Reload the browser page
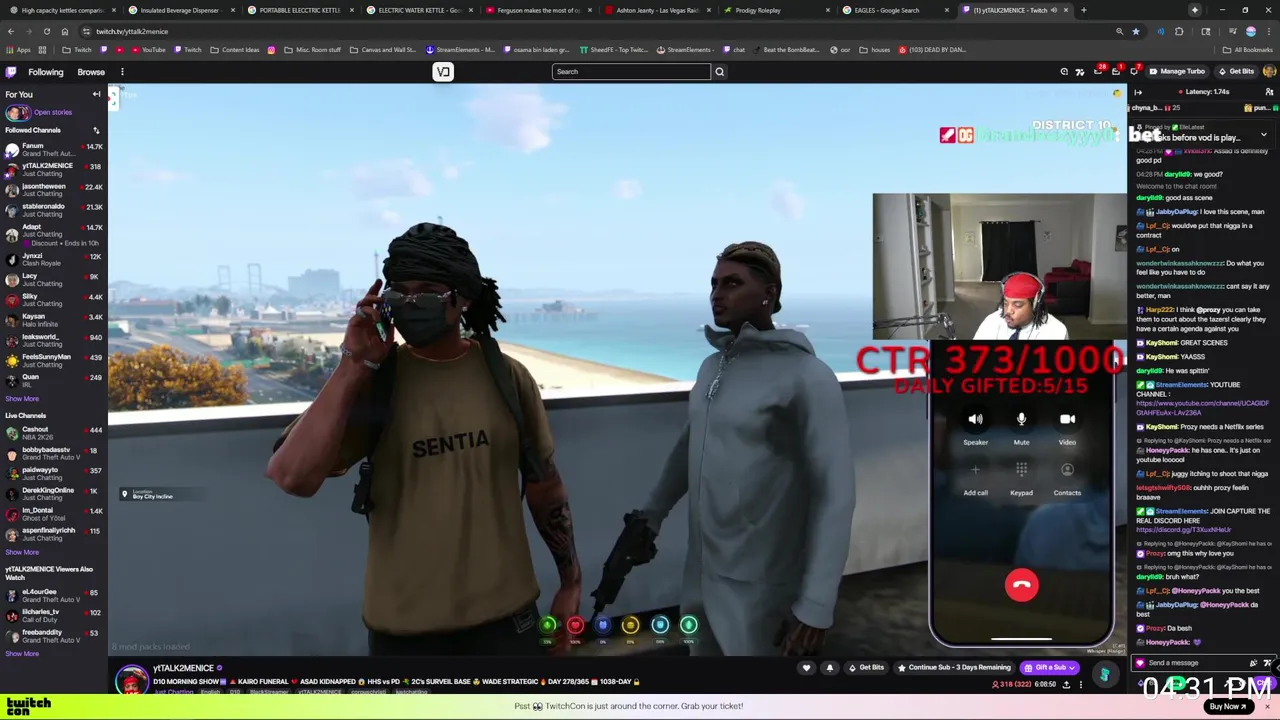Image resolution: width=1280 pixels, height=720 pixels. 46,31
